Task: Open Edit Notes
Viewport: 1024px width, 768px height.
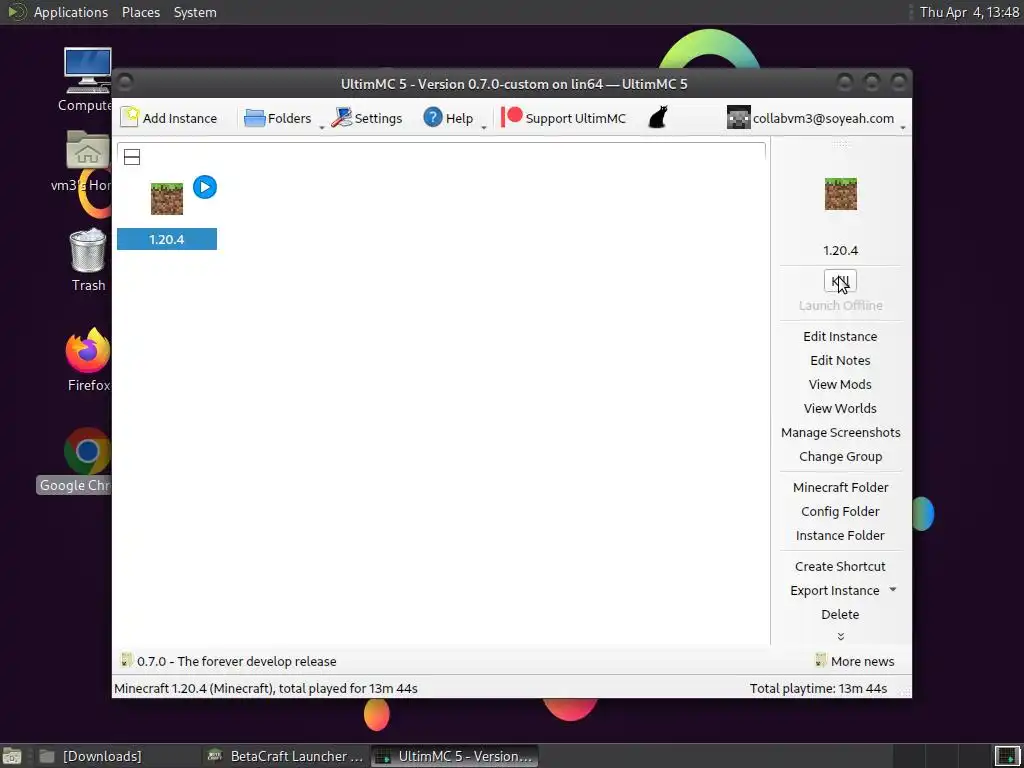Action: (840, 360)
